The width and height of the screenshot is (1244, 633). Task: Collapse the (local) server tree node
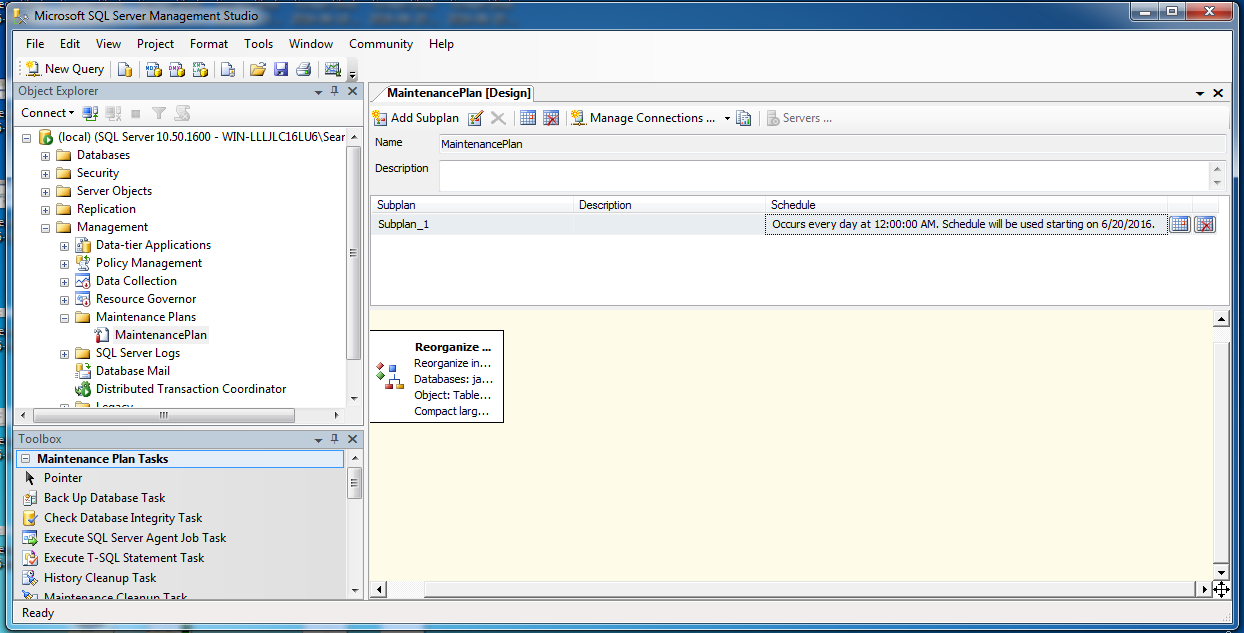[x=26, y=137]
